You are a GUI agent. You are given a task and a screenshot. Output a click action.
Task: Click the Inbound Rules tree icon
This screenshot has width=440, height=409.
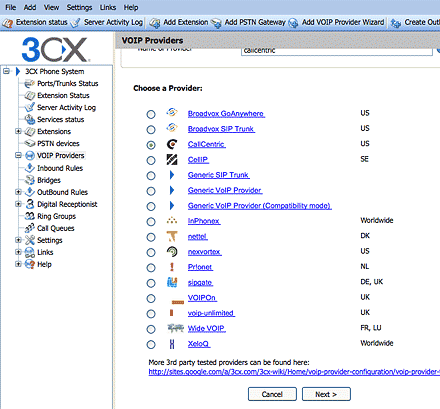(30, 168)
